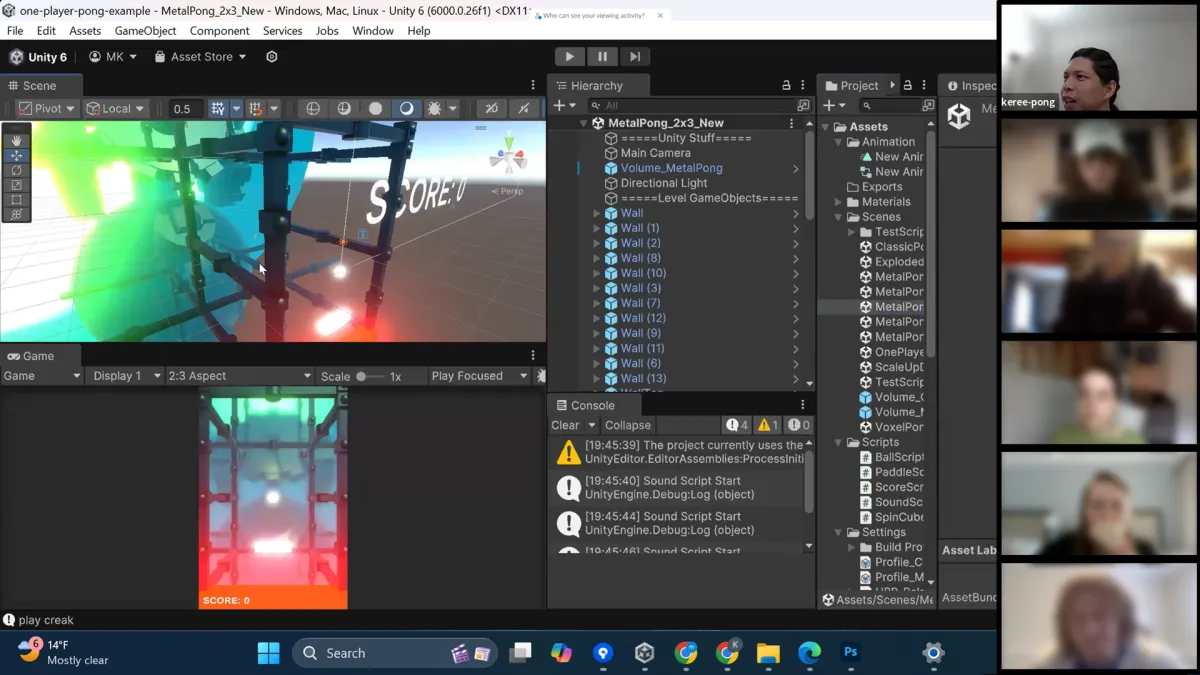Click the Game view gizmos bug icon

tap(542, 376)
